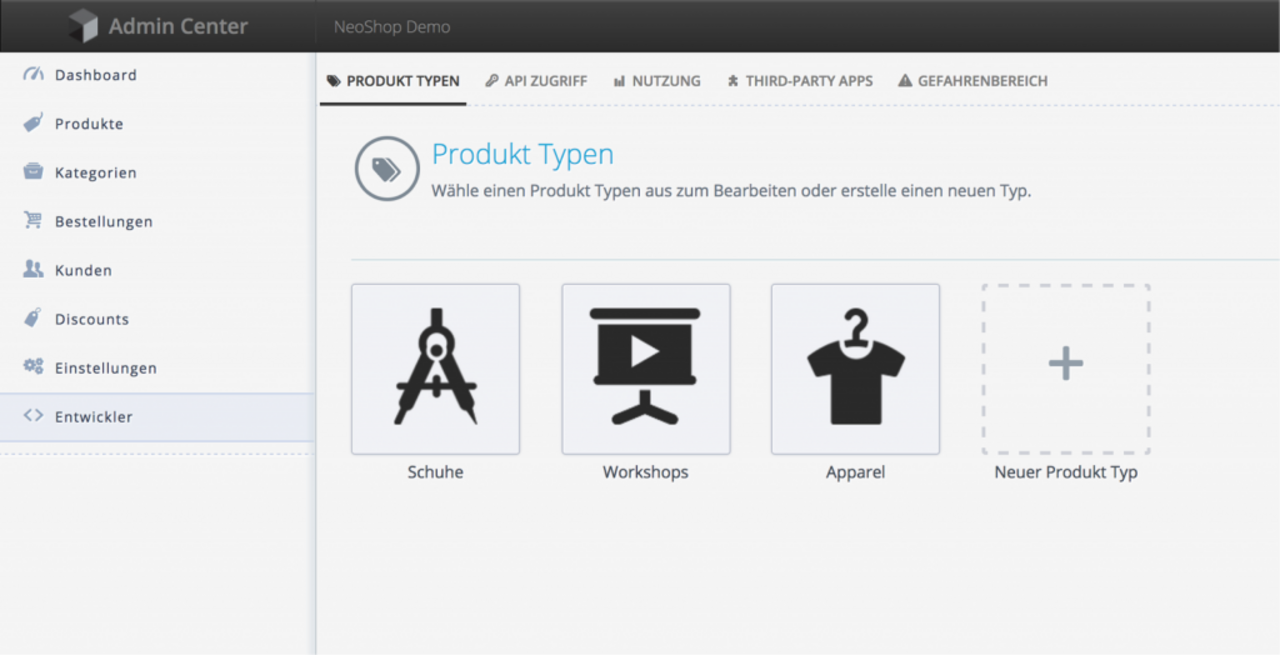Go to the Third-Party Apps tab

pyautogui.click(x=800, y=81)
